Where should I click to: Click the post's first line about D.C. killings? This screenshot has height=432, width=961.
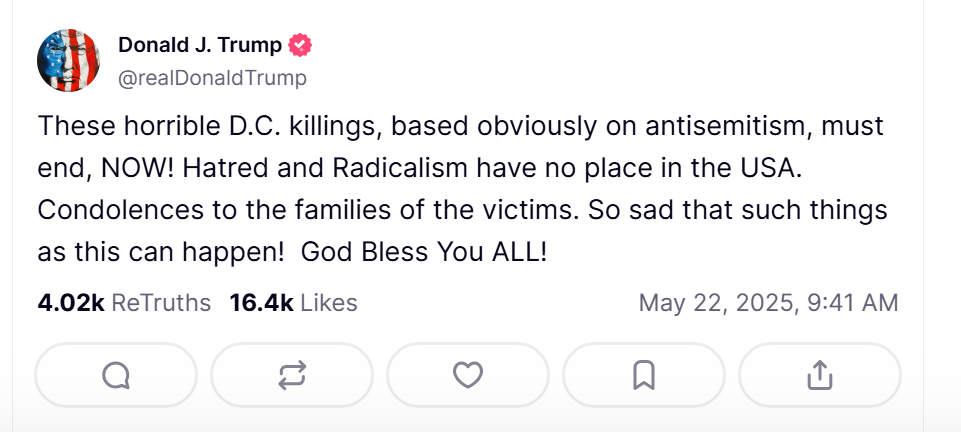click(x=460, y=127)
